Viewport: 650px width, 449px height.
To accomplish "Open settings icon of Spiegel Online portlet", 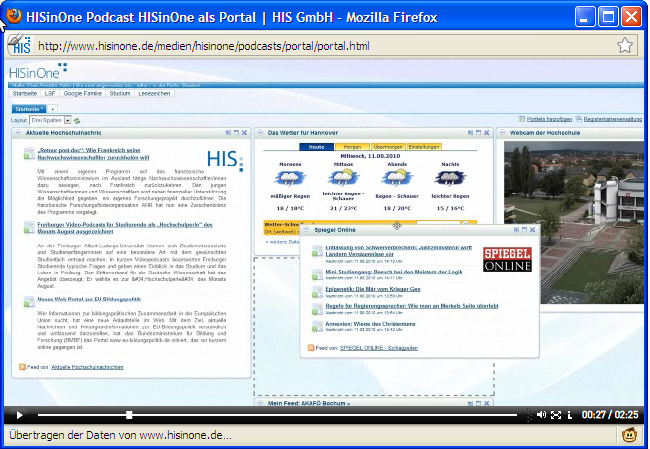I will pyautogui.click(x=516, y=230).
